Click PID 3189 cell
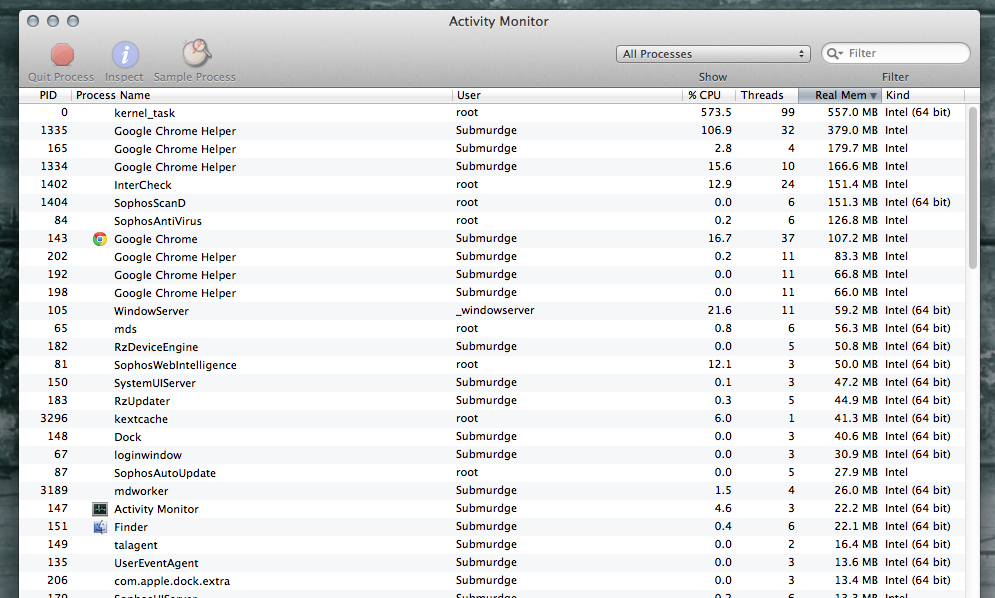 tap(54, 490)
